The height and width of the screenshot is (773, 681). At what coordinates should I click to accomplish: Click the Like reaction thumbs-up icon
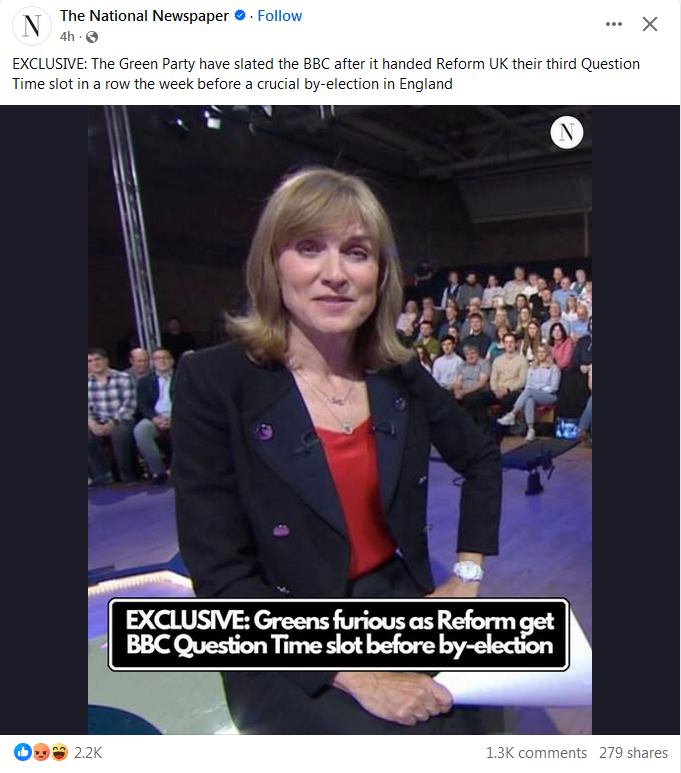point(23,752)
